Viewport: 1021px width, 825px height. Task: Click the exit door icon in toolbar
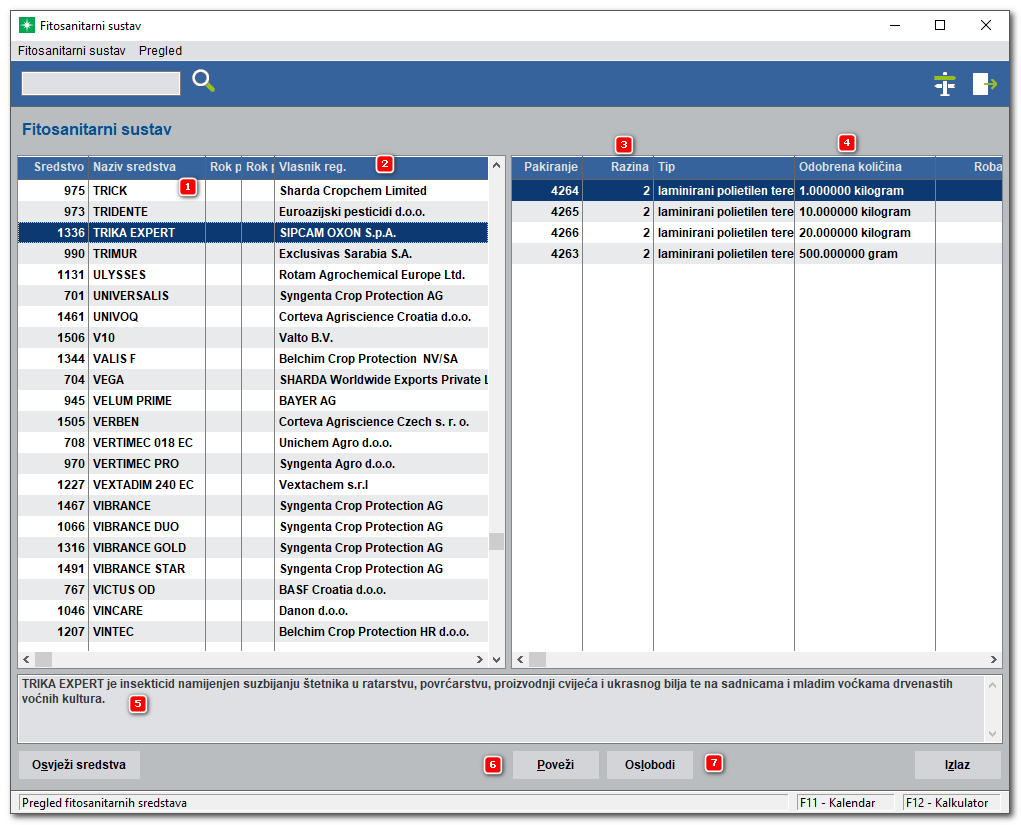[984, 84]
